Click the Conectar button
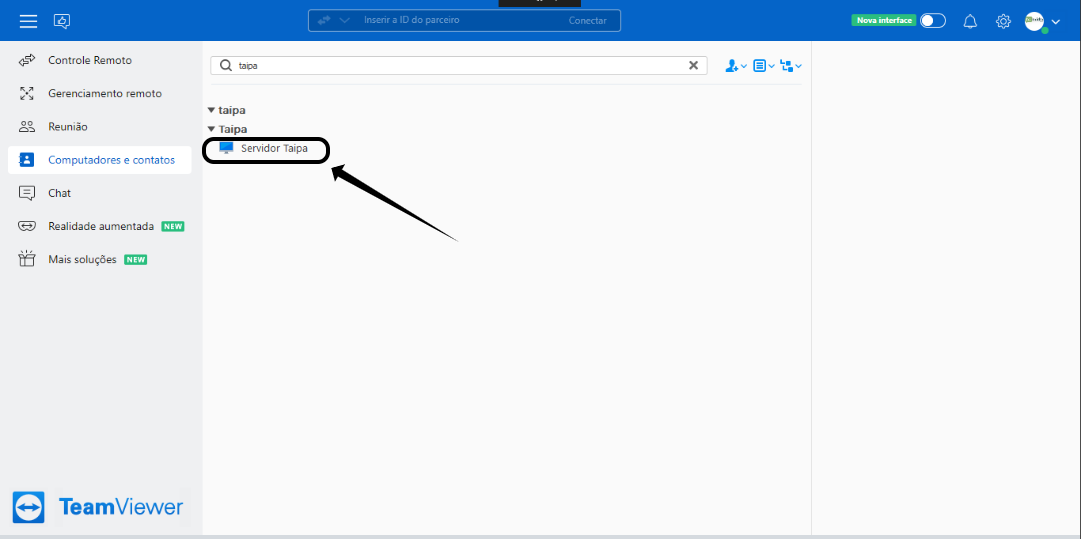This screenshot has height=539, width=1081. (x=587, y=21)
